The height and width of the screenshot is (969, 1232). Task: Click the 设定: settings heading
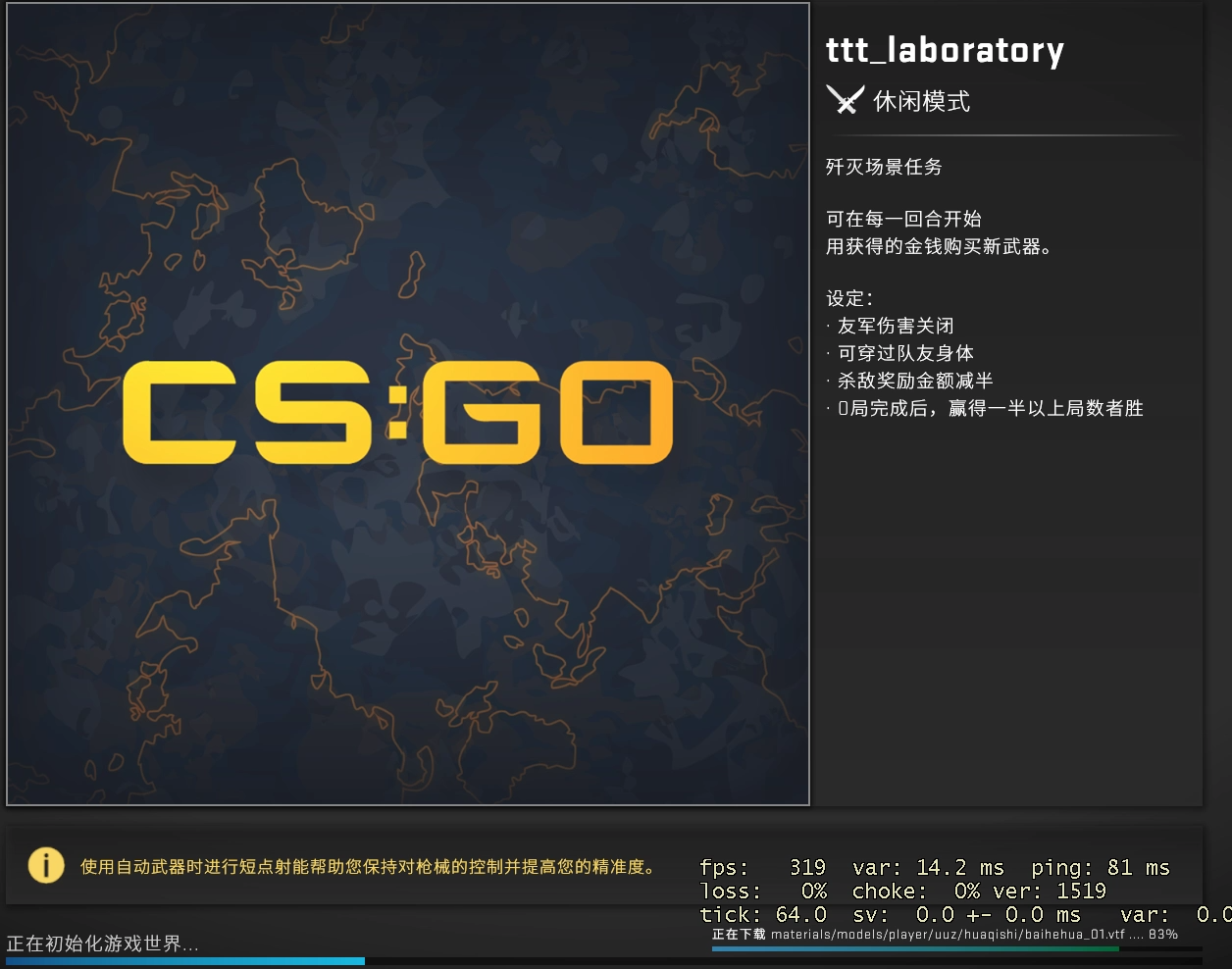[849, 298]
